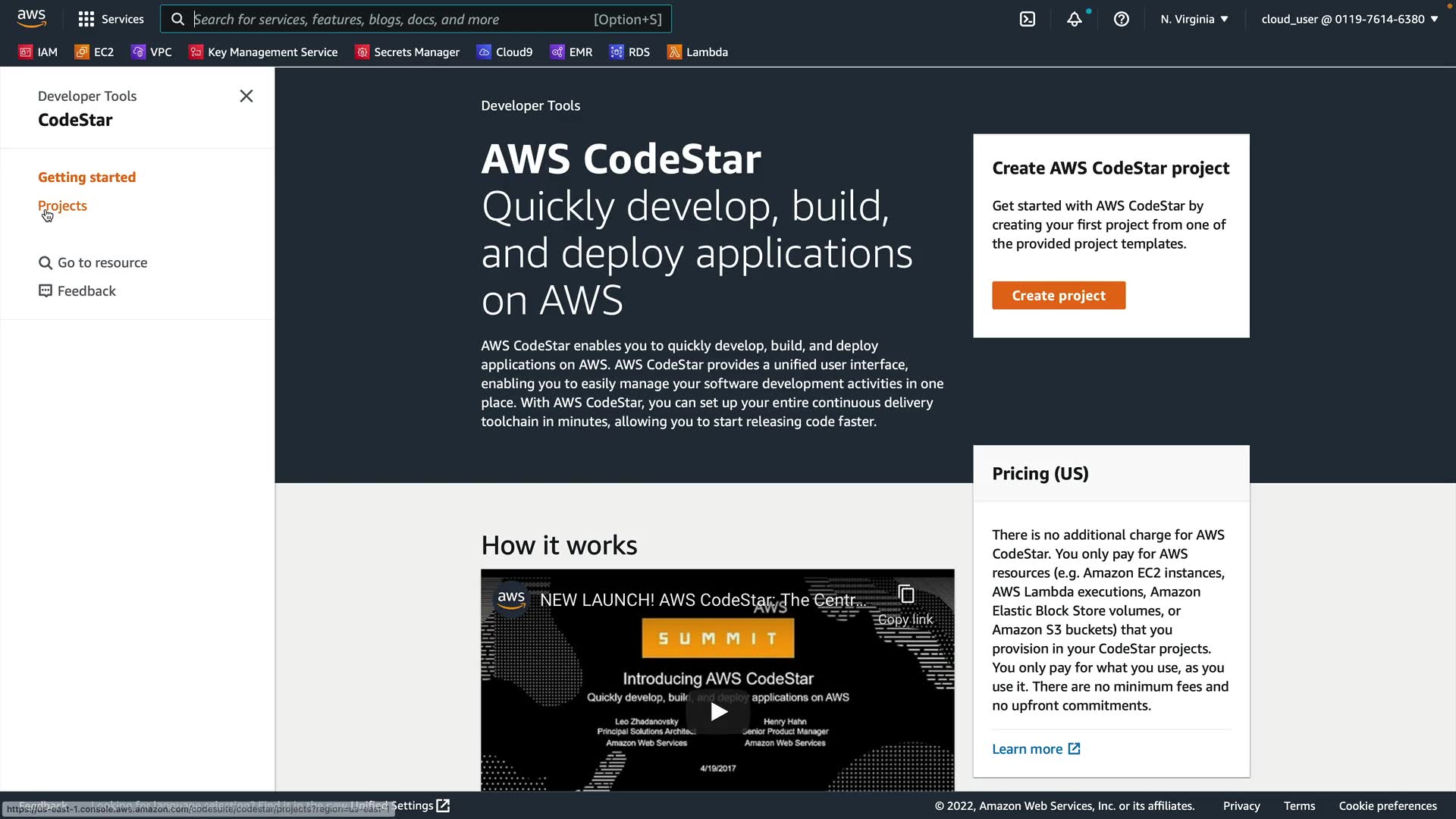Select Projects in the side navigation
Image resolution: width=1456 pixels, height=819 pixels.
click(x=62, y=206)
